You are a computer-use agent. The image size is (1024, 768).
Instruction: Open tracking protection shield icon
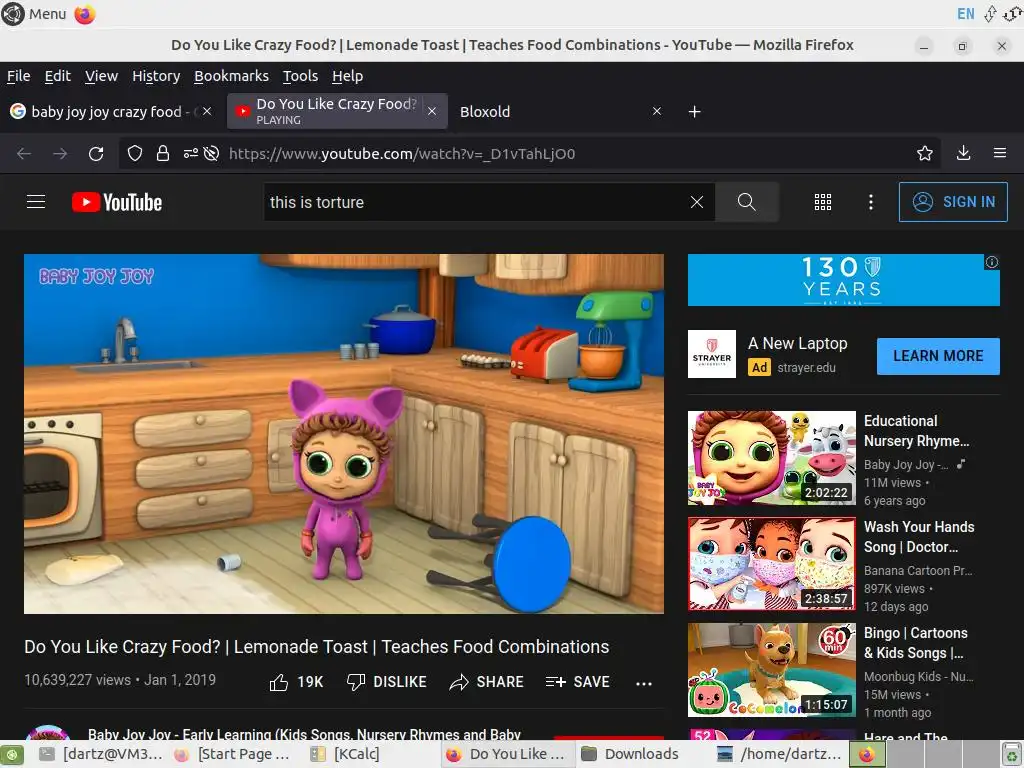135,153
